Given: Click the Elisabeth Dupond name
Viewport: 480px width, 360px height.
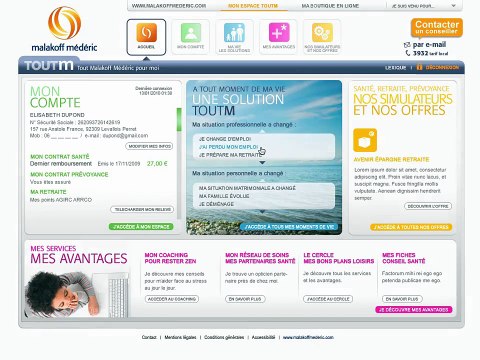Looking at the screenshot, I should pyautogui.click(x=57, y=115).
